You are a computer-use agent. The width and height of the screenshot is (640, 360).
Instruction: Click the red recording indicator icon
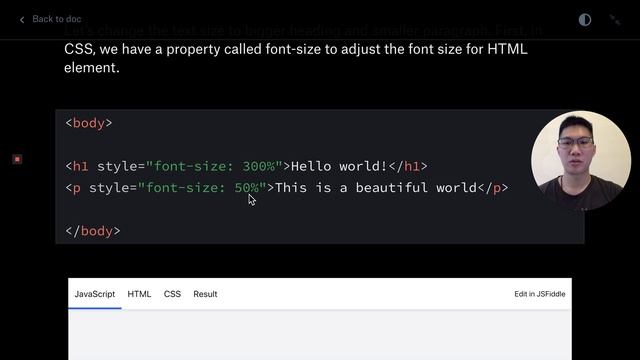[17, 159]
